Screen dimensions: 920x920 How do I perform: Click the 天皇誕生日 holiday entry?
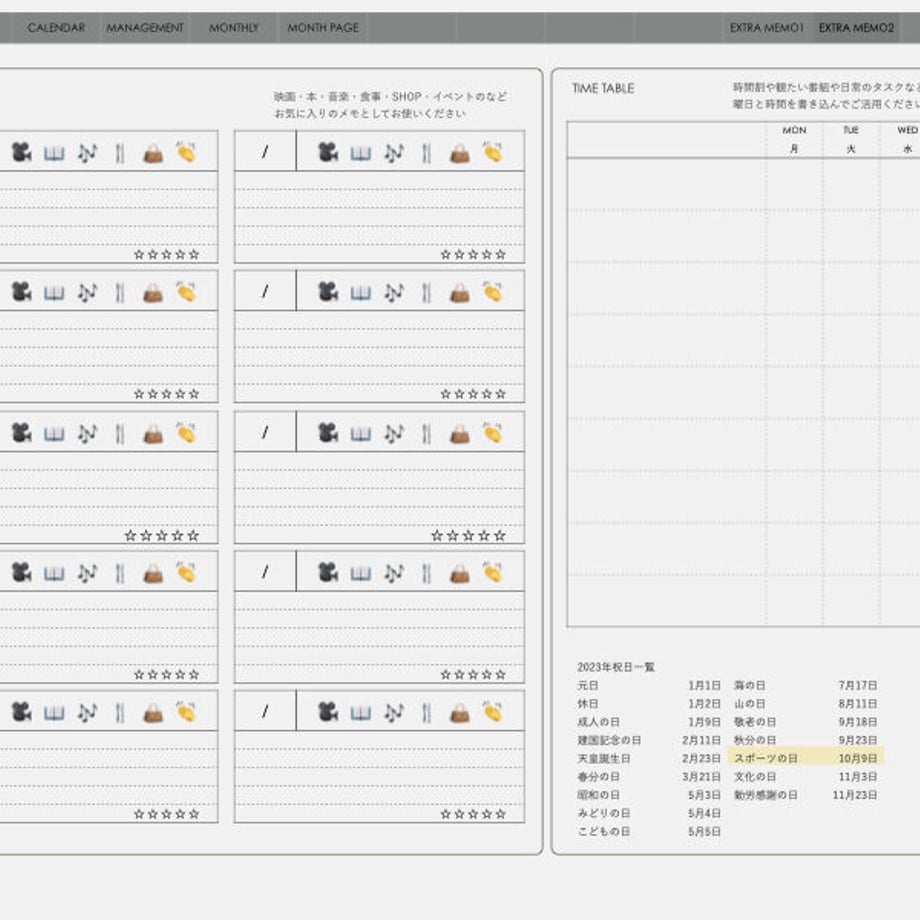tap(604, 759)
